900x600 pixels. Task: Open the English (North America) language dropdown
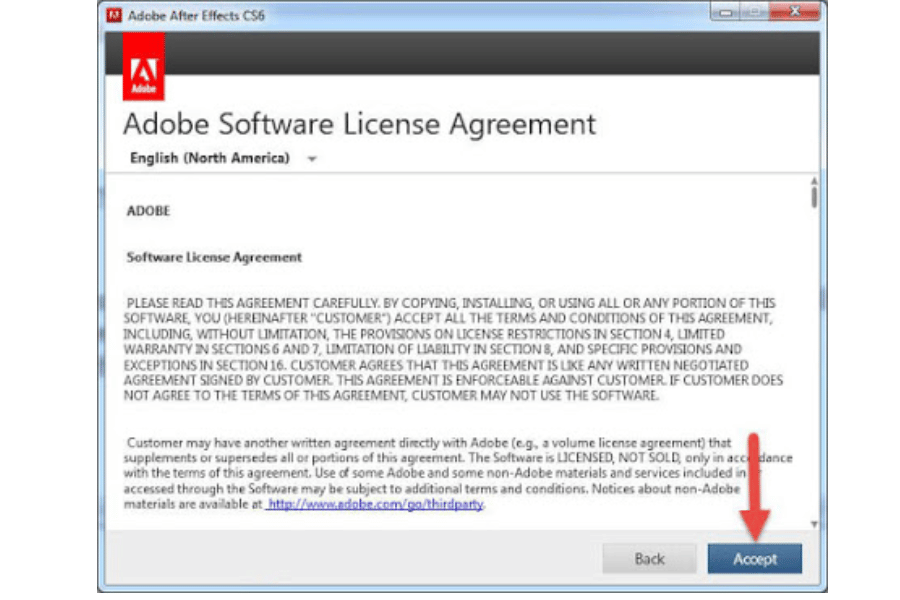coord(210,158)
